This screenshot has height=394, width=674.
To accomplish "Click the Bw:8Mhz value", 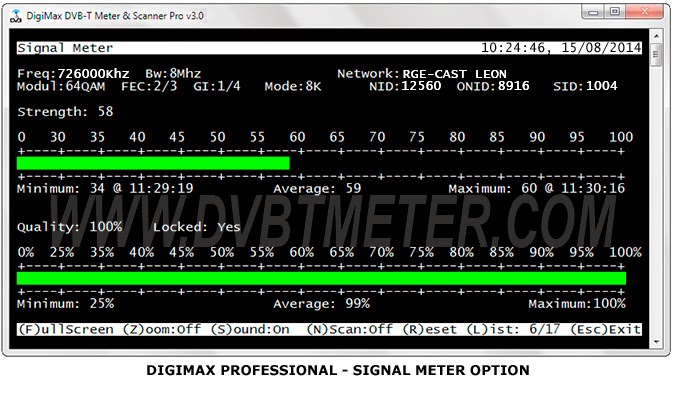I will [173, 73].
